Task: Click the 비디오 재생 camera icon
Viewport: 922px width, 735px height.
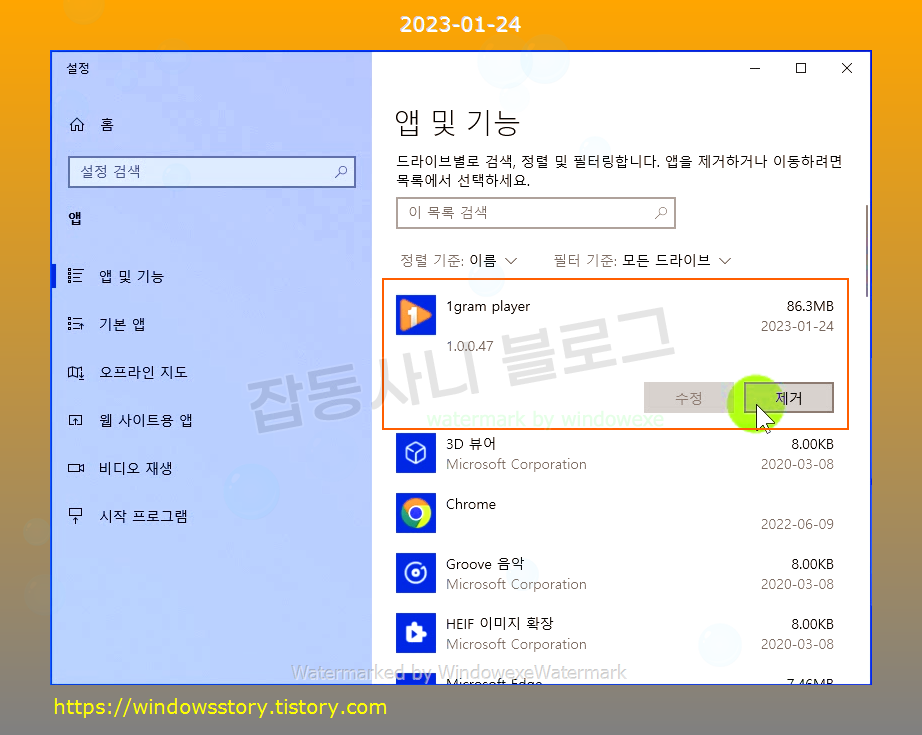Action: (x=76, y=468)
